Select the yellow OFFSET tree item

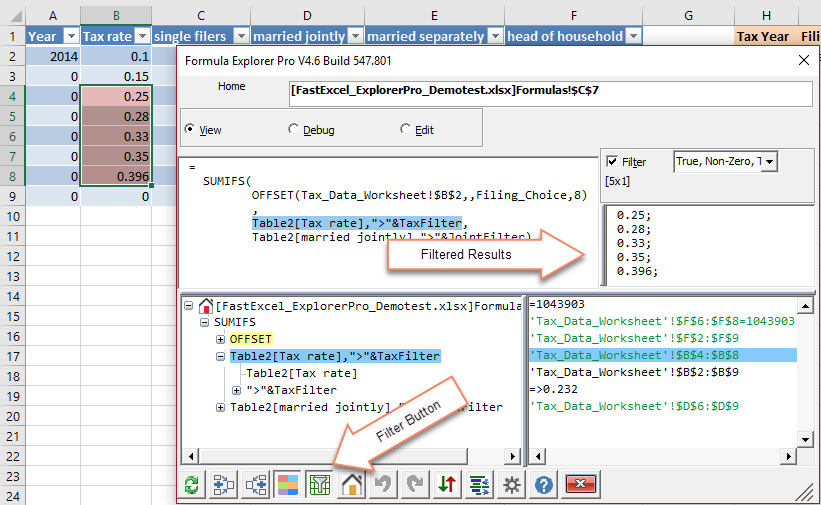coord(251,339)
